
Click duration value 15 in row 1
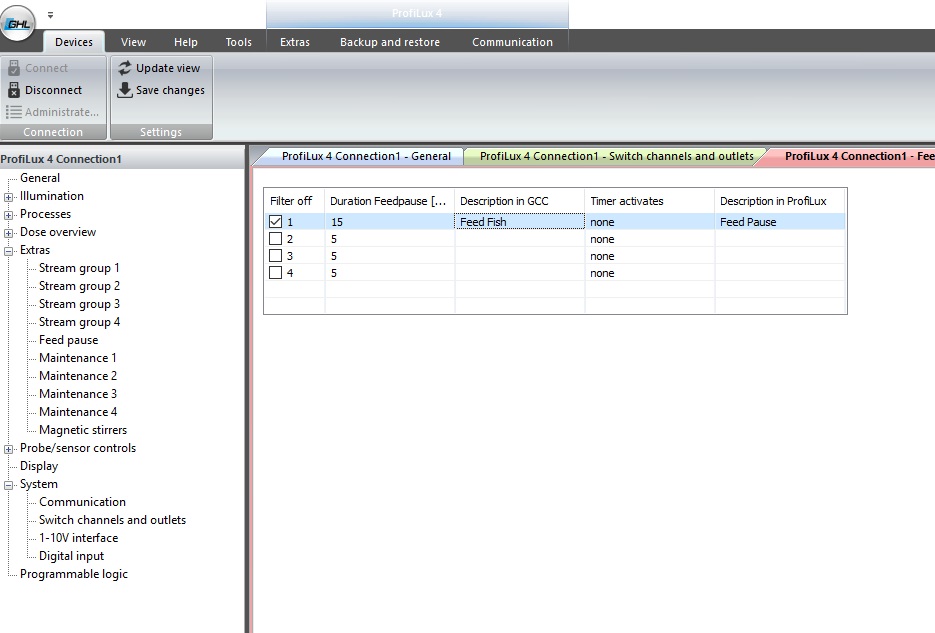pos(337,222)
